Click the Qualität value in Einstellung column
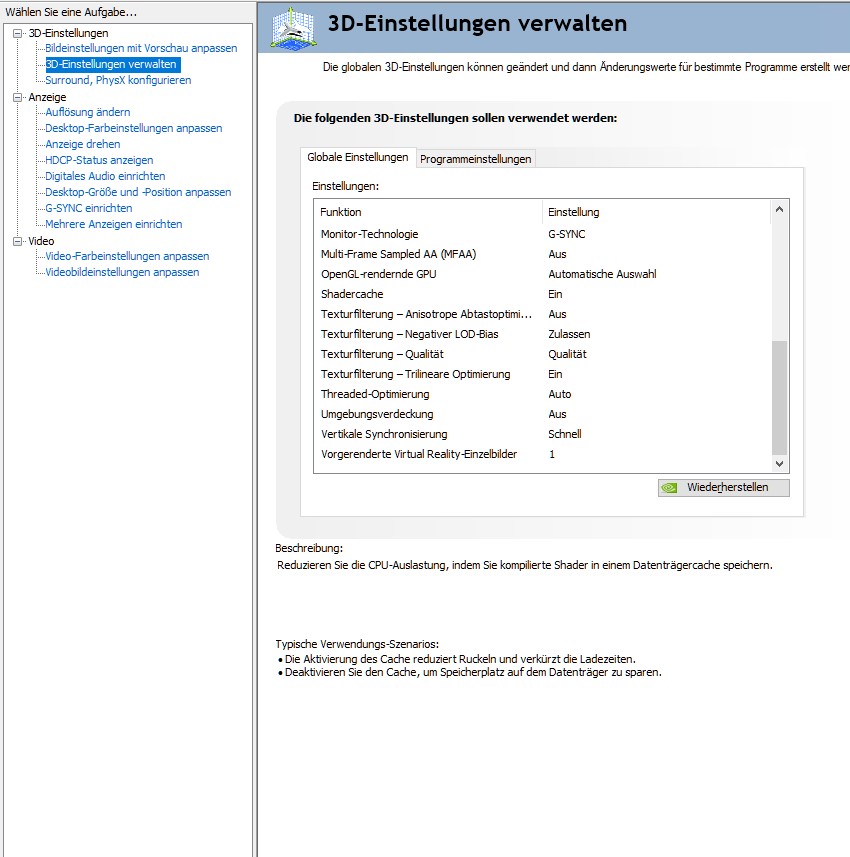850x857 pixels. [567, 354]
